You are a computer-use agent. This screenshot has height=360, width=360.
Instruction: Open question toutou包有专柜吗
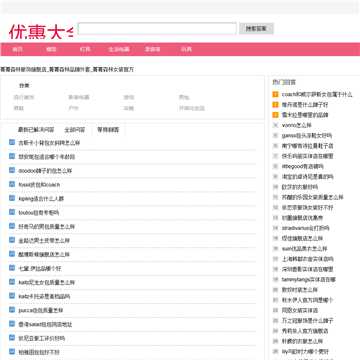(x=39, y=213)
